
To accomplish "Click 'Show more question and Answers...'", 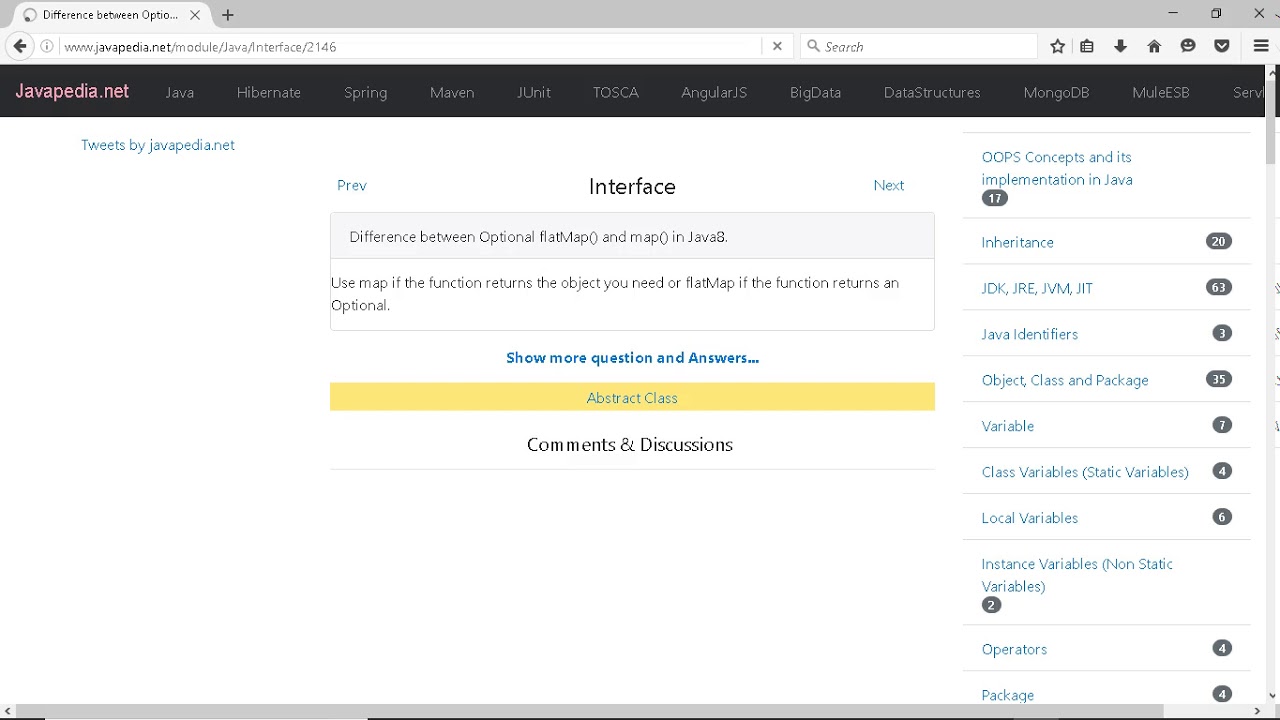I will 632,358.
